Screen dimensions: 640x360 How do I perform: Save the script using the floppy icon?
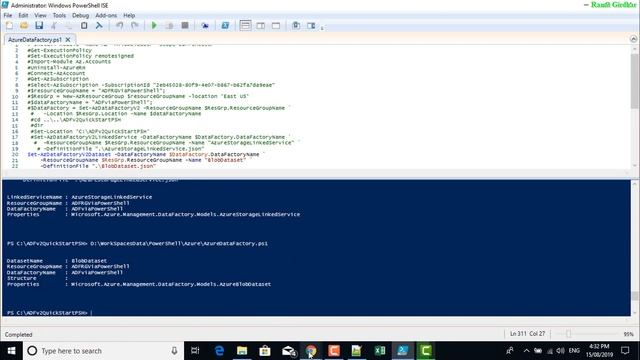(39, 25)
